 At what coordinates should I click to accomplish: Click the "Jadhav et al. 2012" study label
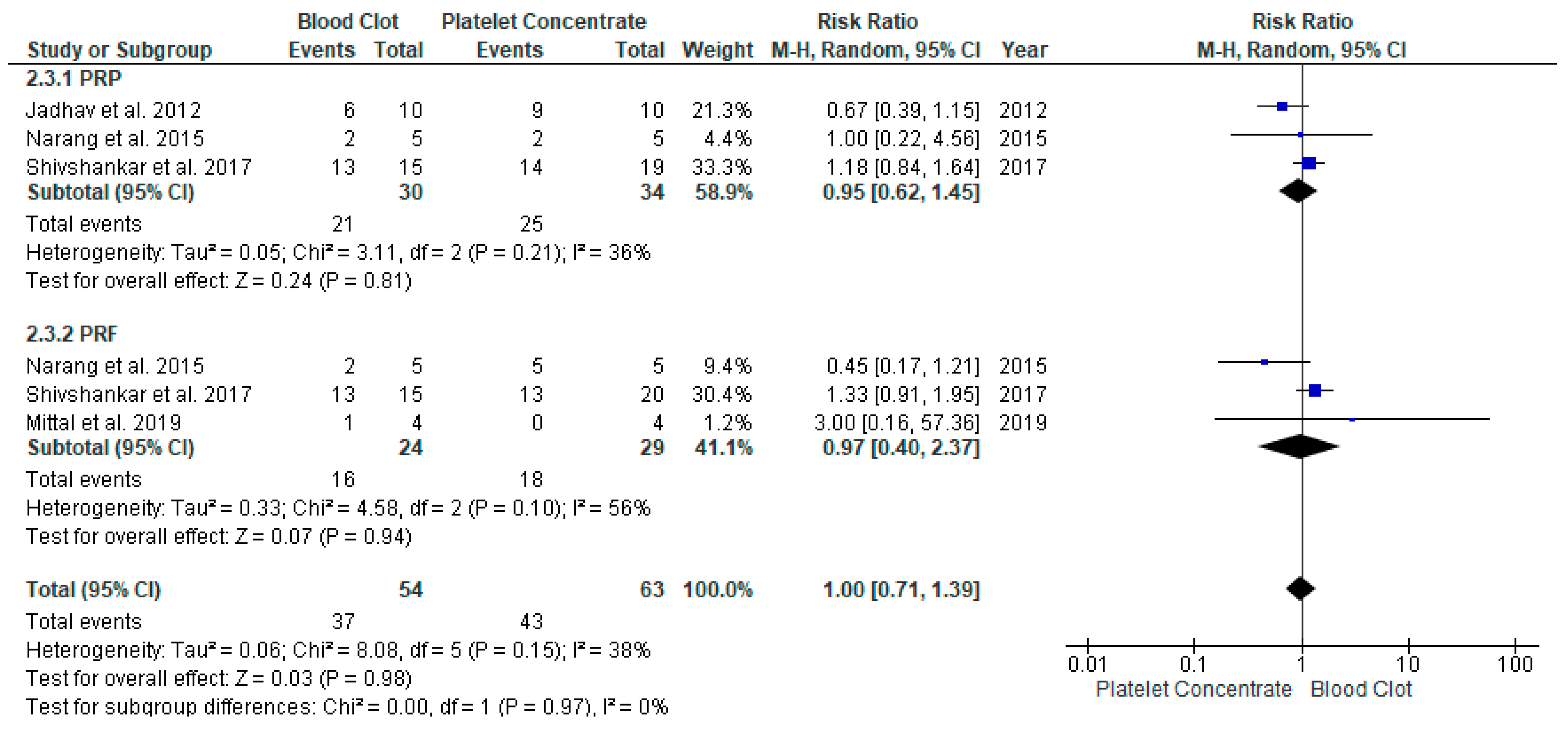click(x=113, y=110)
